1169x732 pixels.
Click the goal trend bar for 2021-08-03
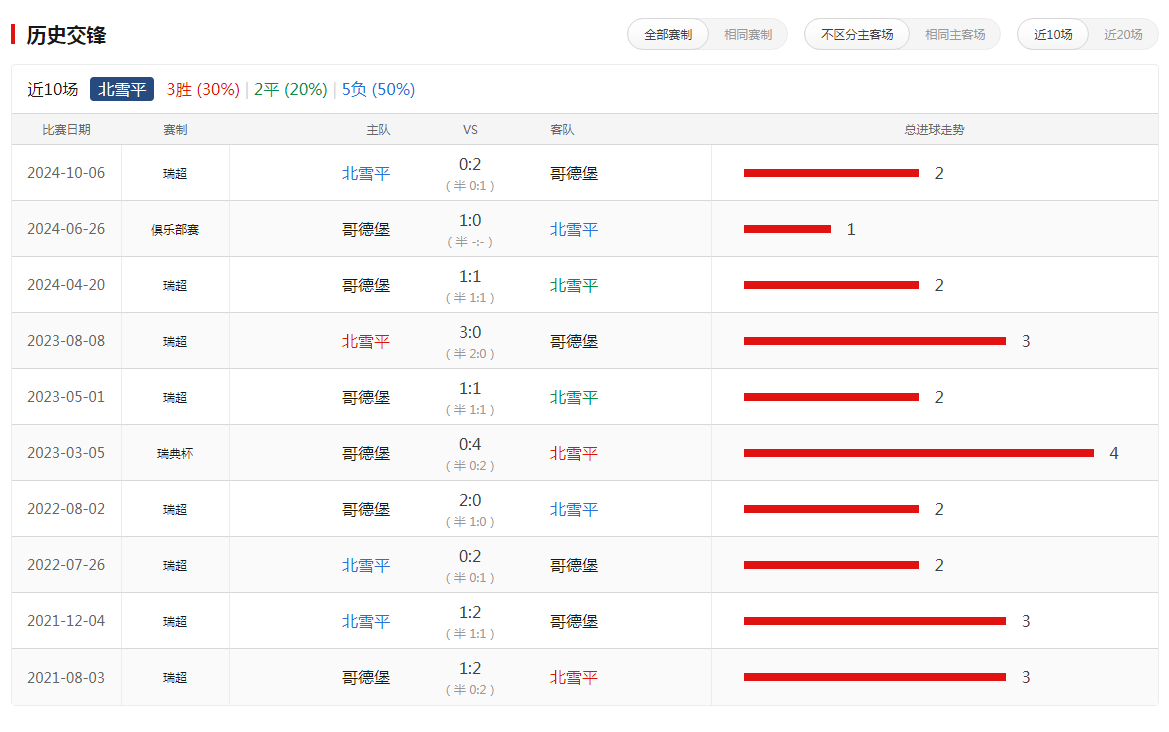coord(875,678)
